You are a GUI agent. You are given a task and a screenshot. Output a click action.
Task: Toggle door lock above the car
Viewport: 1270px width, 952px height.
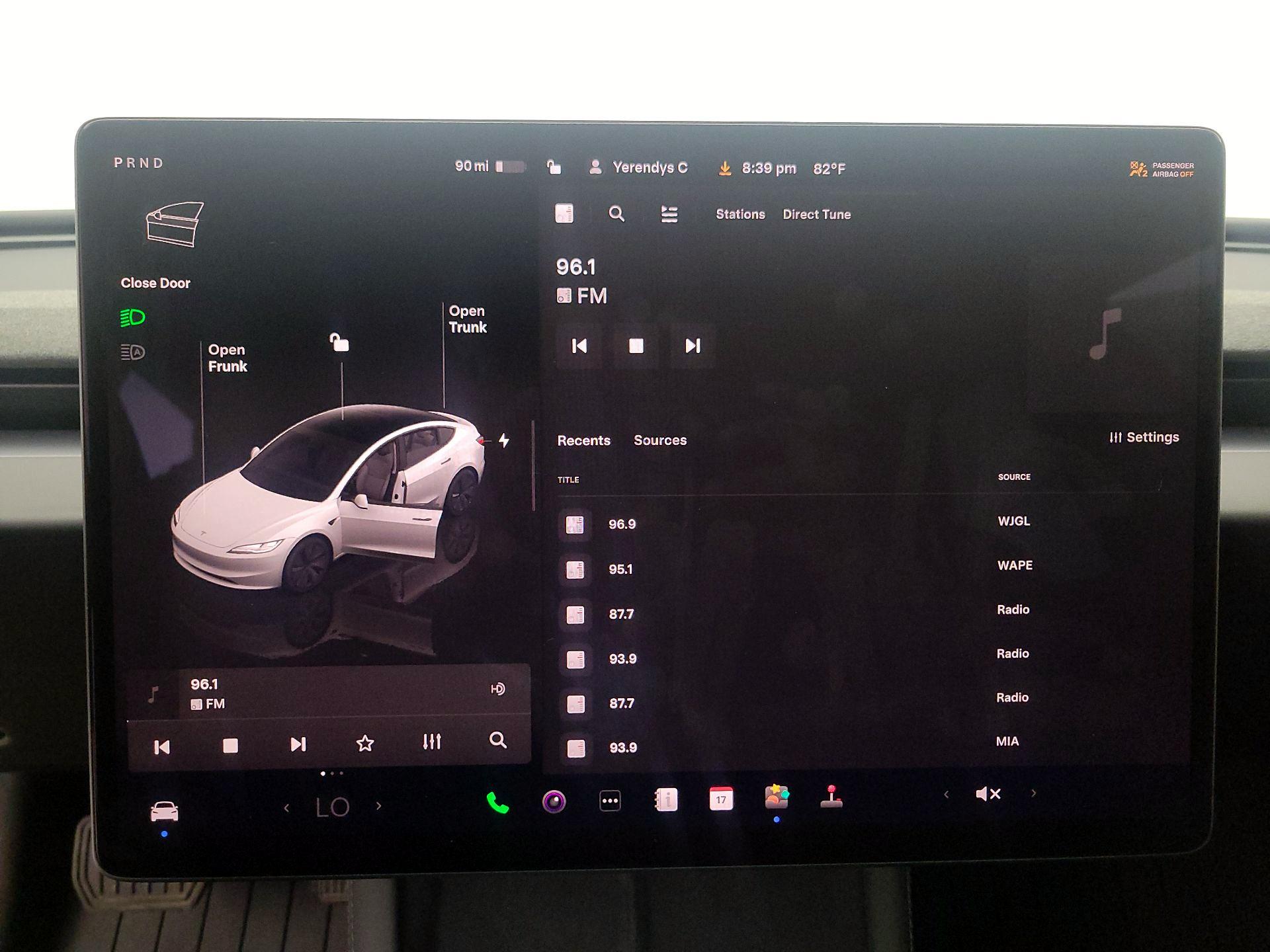339,342
